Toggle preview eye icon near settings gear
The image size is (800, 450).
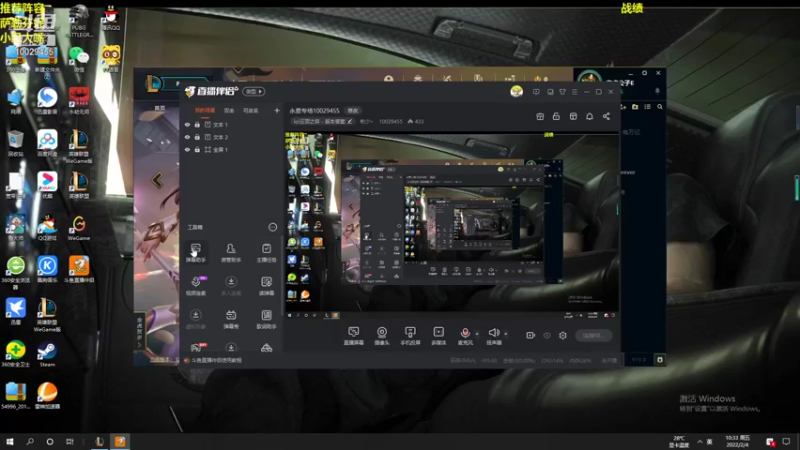coord(547,335)
